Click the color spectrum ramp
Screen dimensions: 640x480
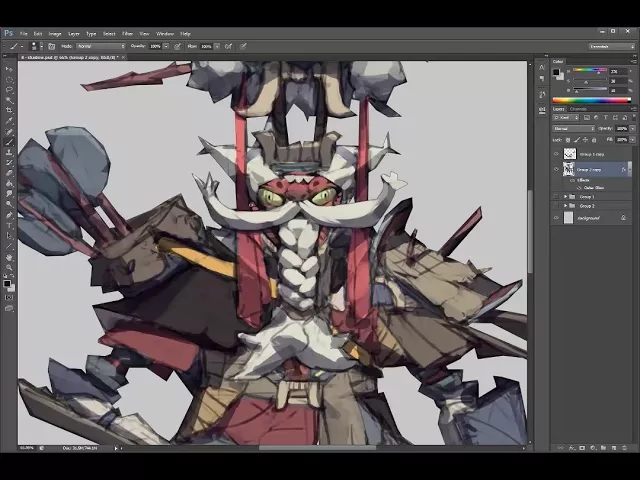tap(591, 100)
